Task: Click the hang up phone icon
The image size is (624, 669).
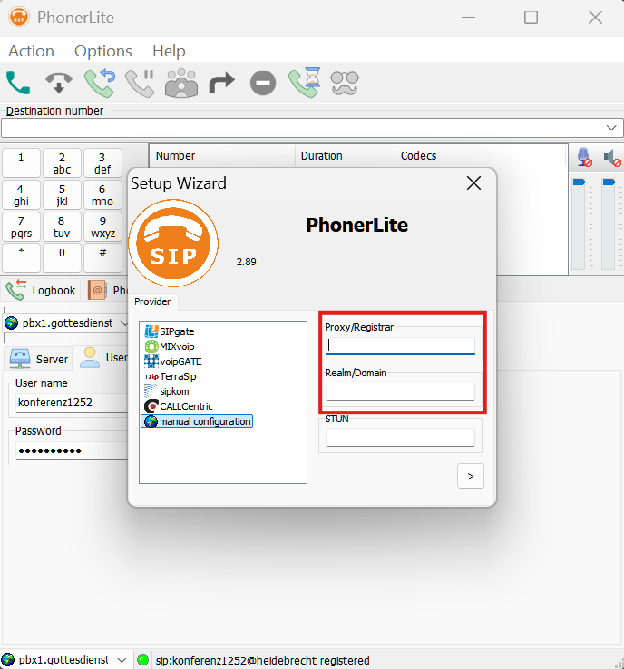Action: 59,82
